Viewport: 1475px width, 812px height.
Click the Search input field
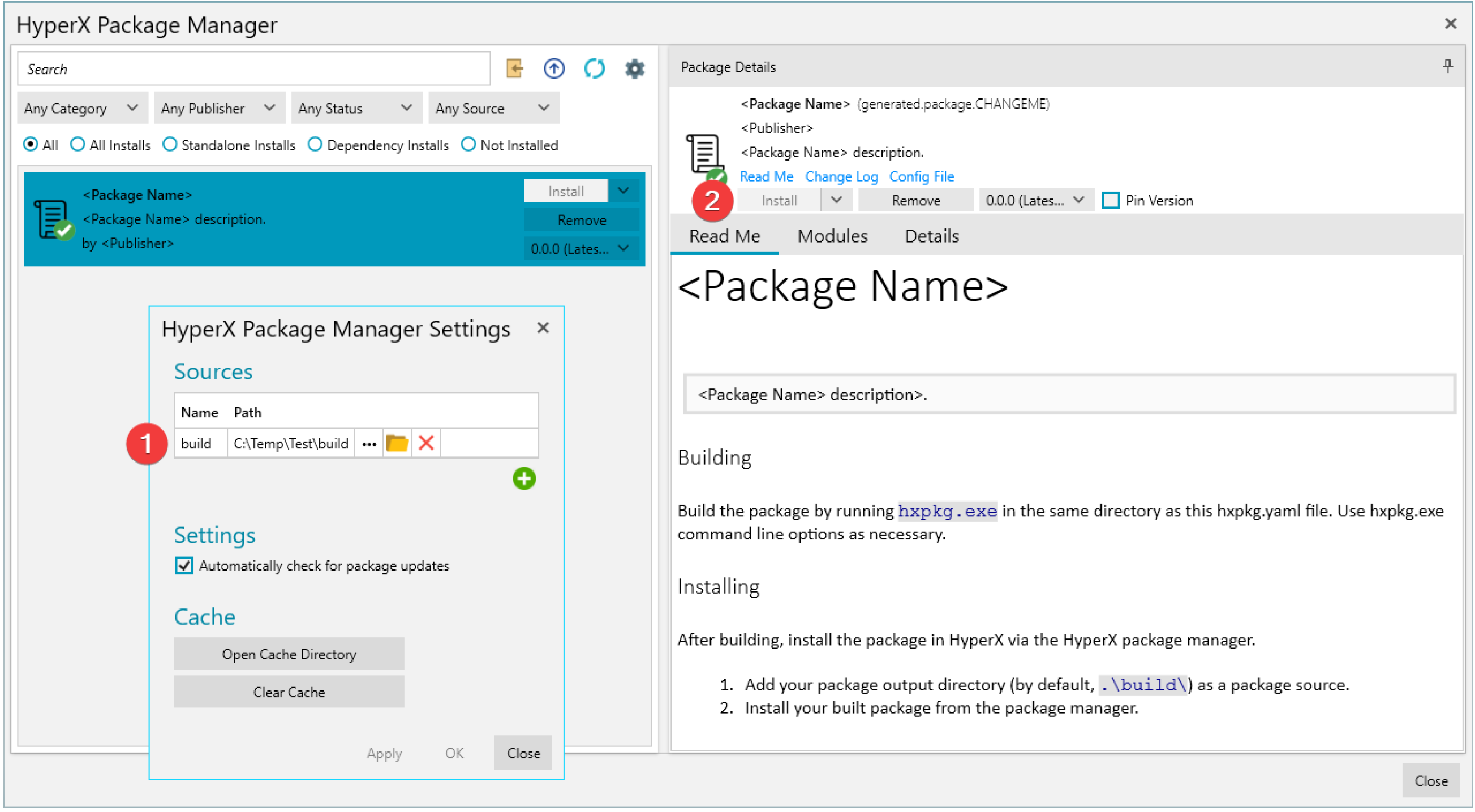253,68
